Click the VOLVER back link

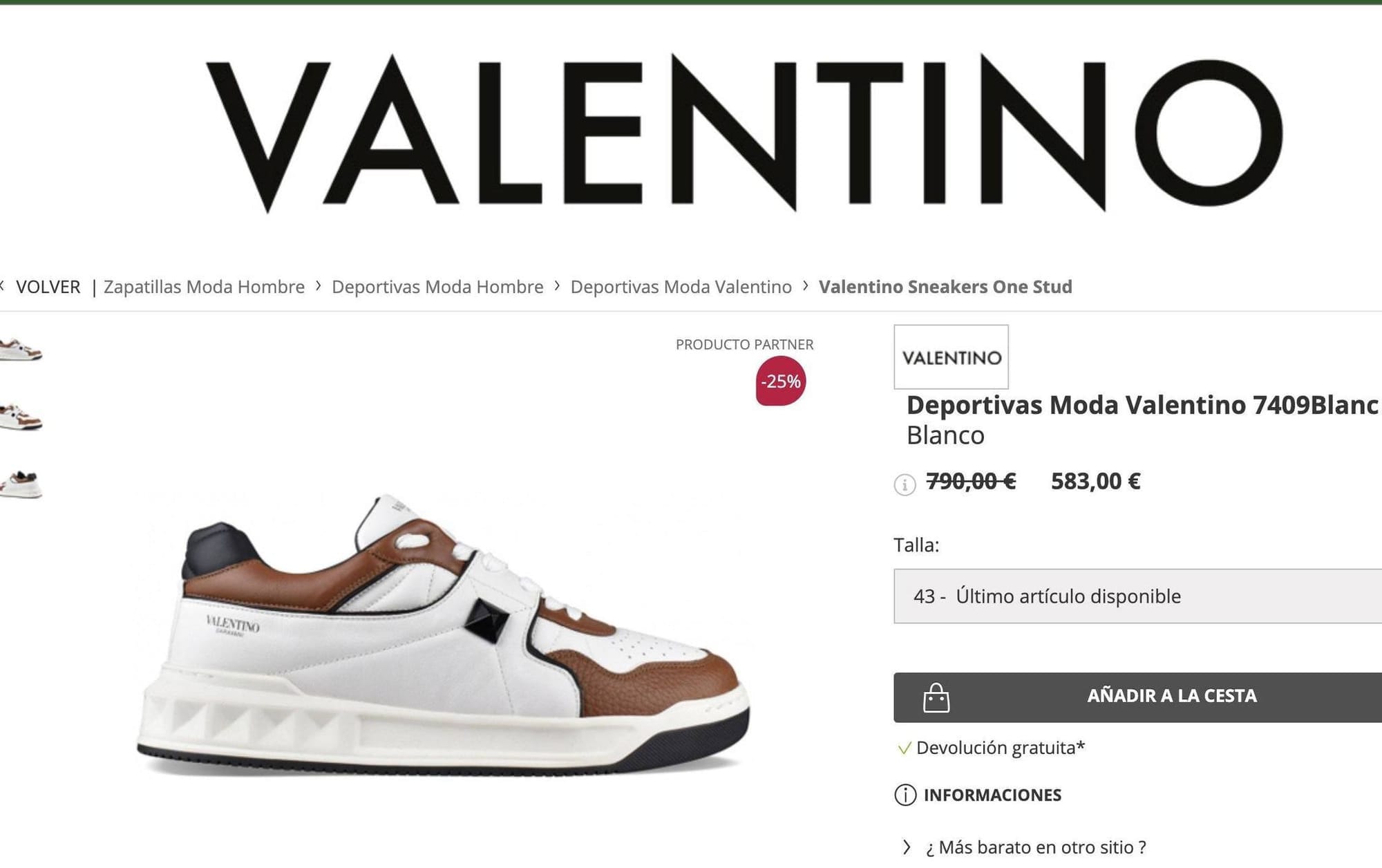pos(48,287)
